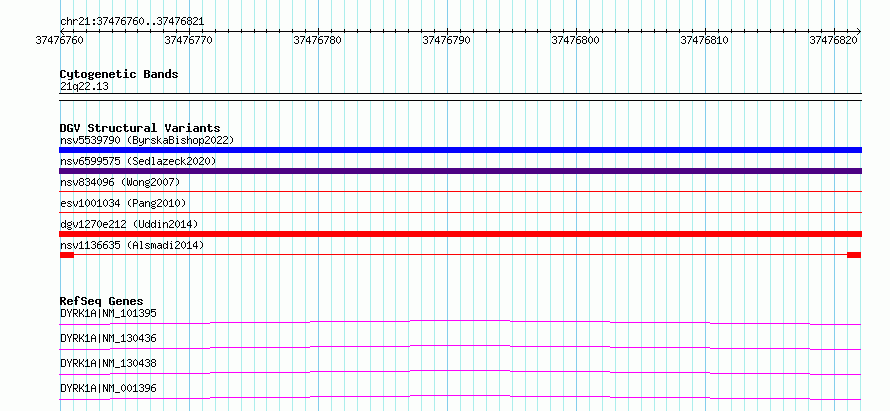
Task: Click the purple nsv6599575 variant bar
Action: click(x=460, y=171)
